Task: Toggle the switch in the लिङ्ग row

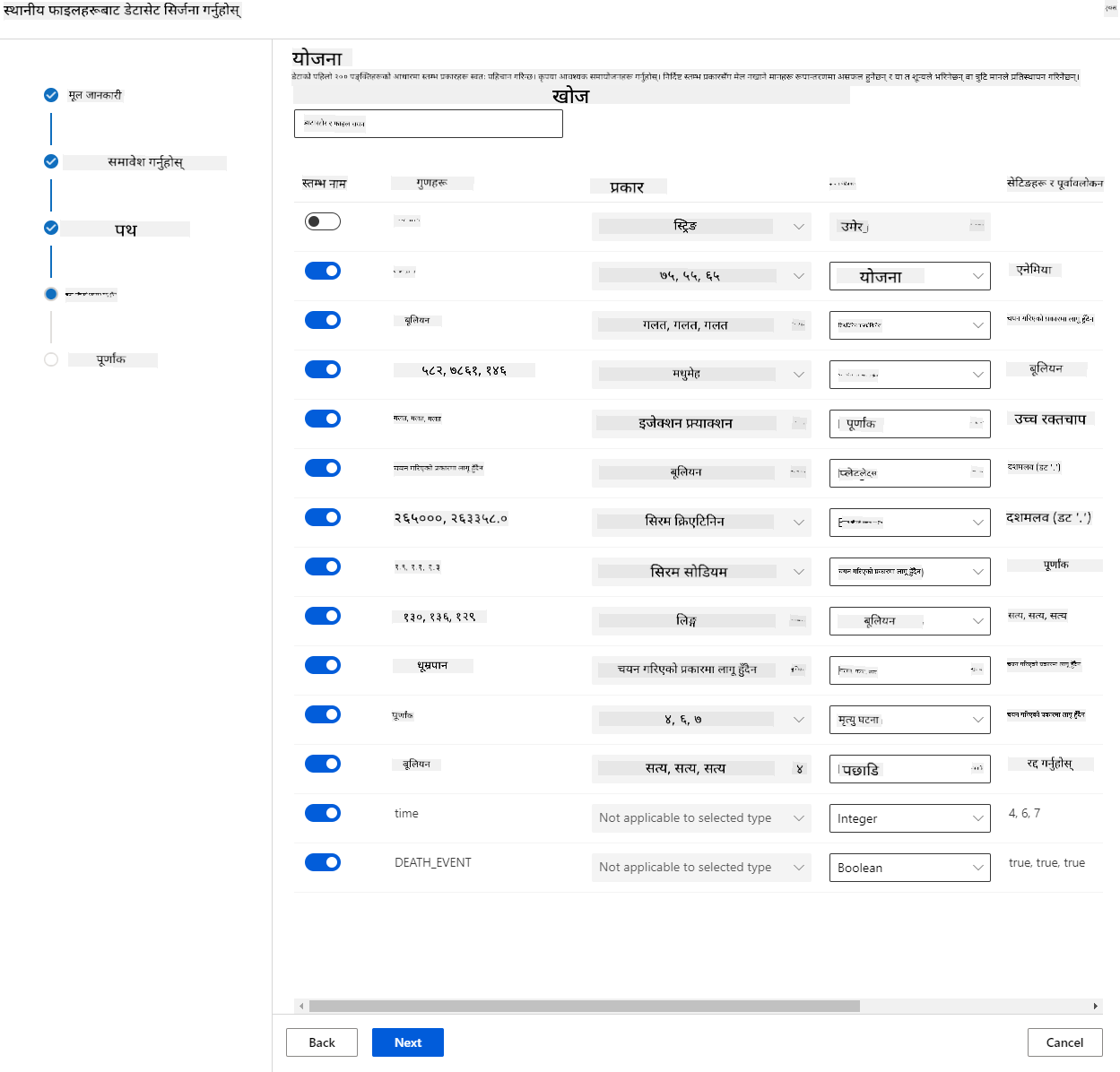Action: click(323, 616)
